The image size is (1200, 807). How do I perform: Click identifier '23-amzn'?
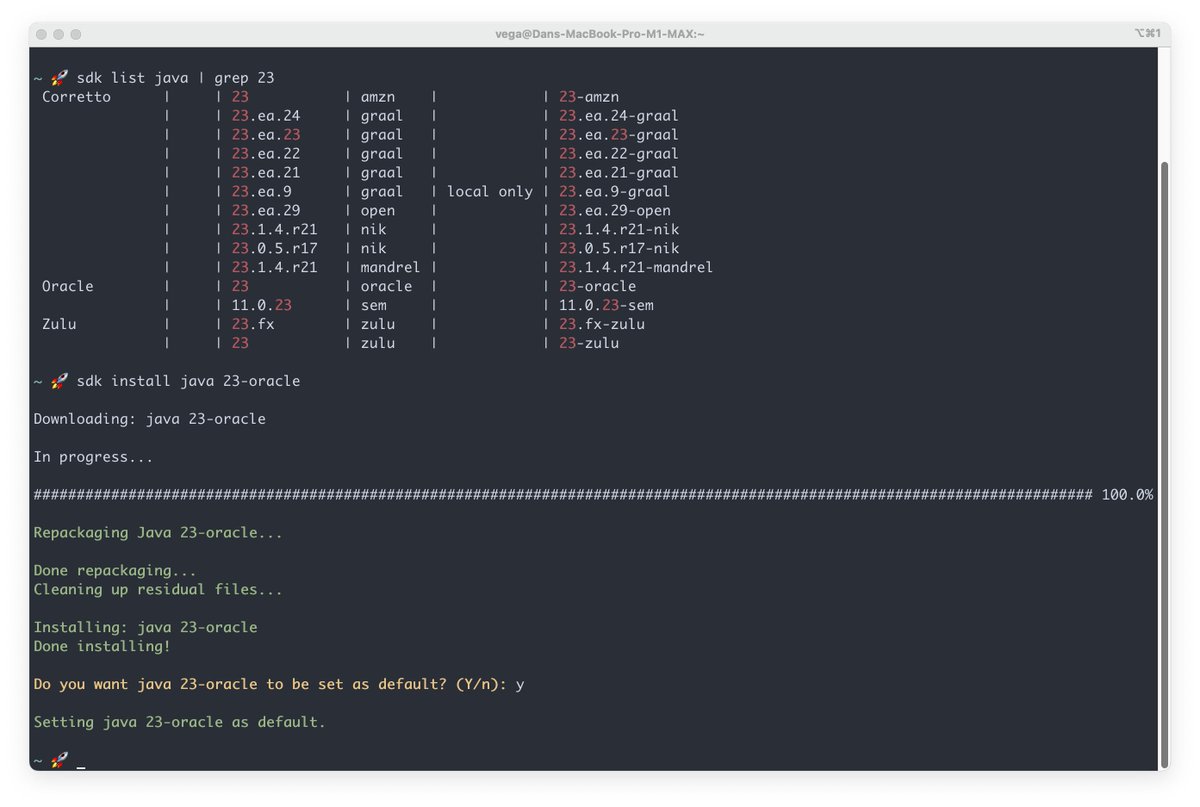589,97
